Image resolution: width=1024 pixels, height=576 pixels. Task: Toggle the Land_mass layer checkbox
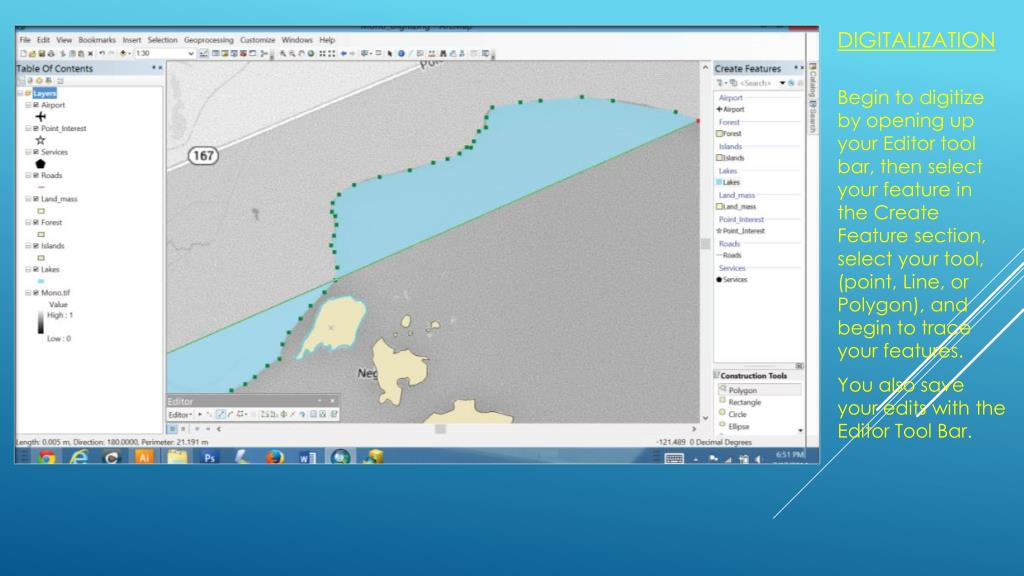(36, 199)
